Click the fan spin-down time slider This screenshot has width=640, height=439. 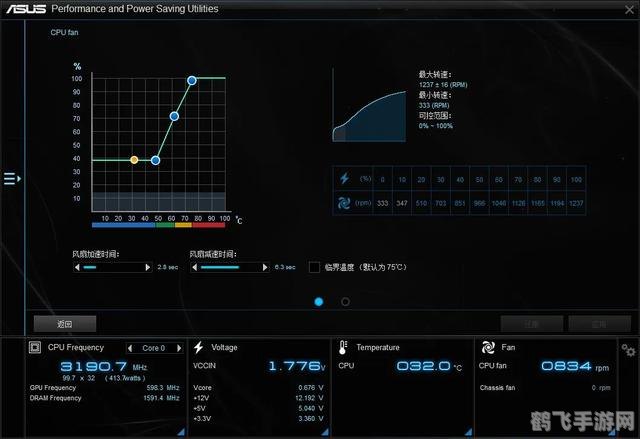click(229, 267)
